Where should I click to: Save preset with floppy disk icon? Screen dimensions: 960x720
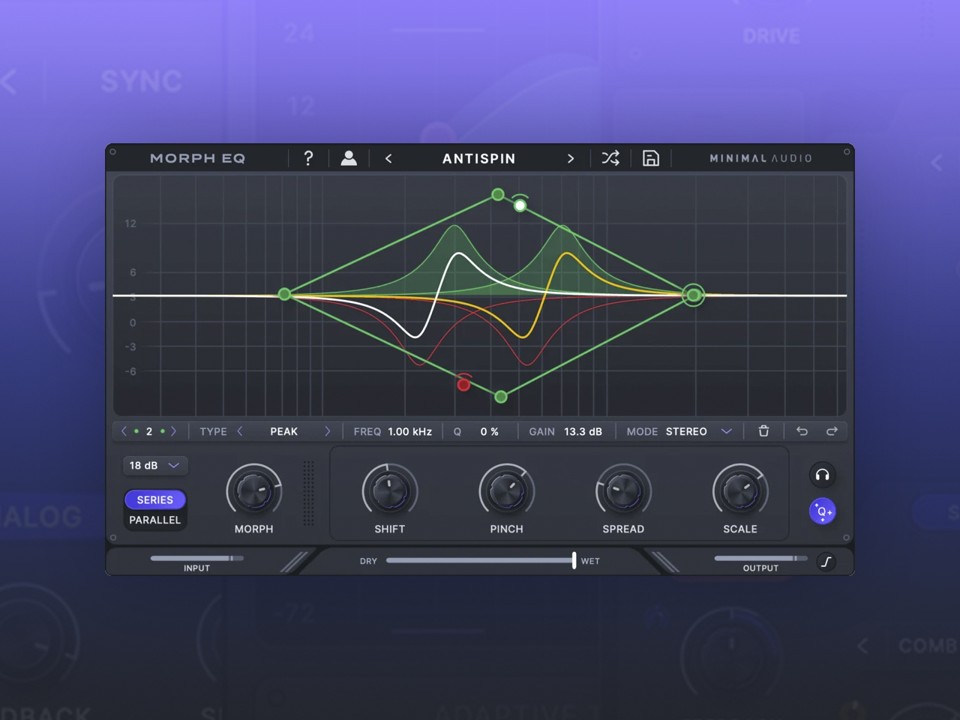pos(650,158)
